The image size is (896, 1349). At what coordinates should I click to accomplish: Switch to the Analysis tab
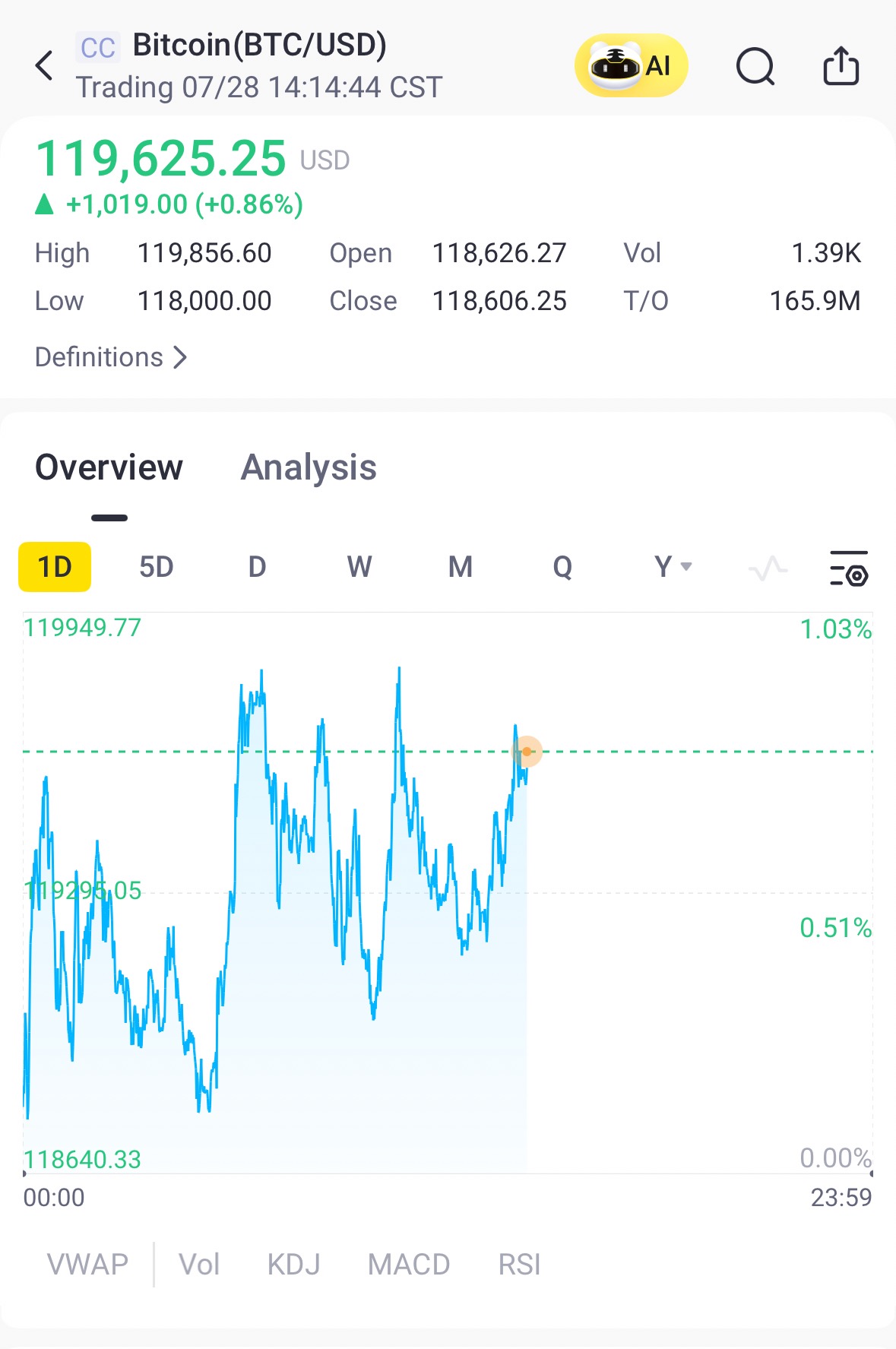(x=309, y=467)
